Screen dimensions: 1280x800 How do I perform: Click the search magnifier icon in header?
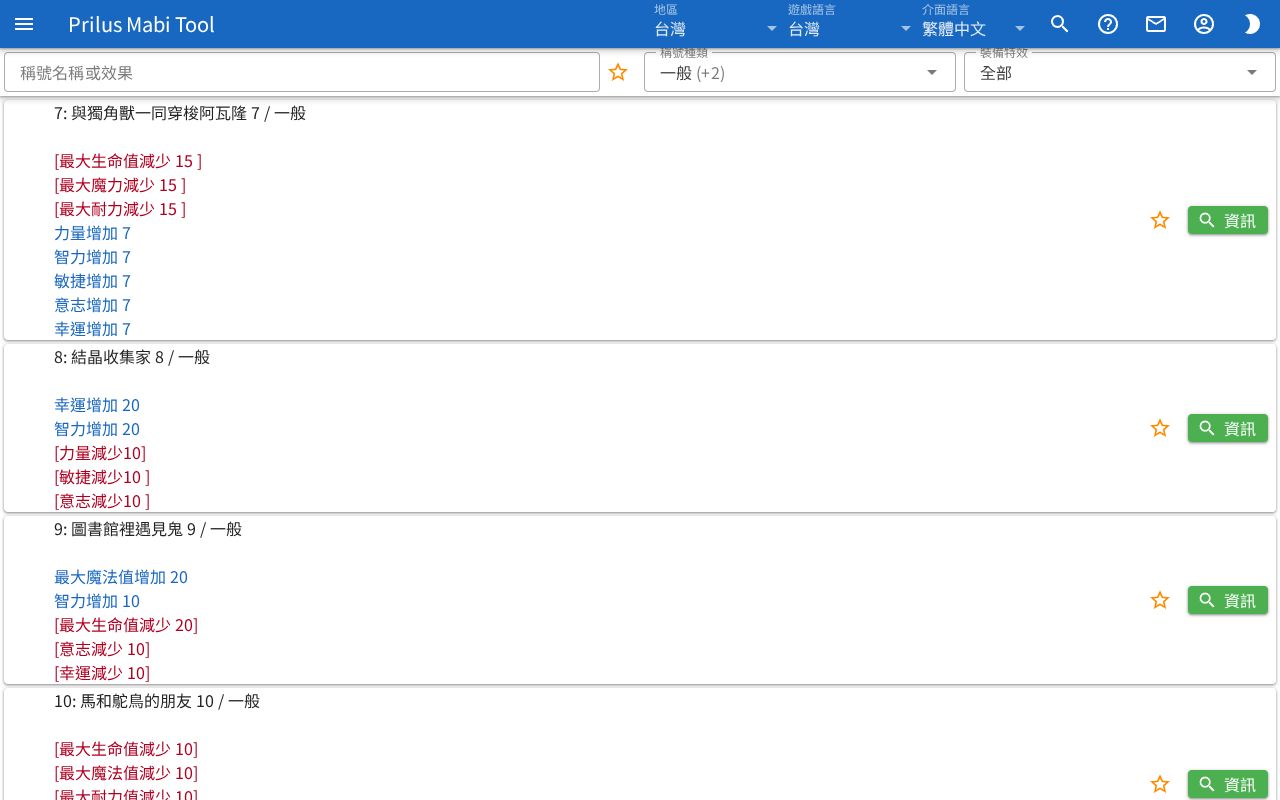point(1060,24)
